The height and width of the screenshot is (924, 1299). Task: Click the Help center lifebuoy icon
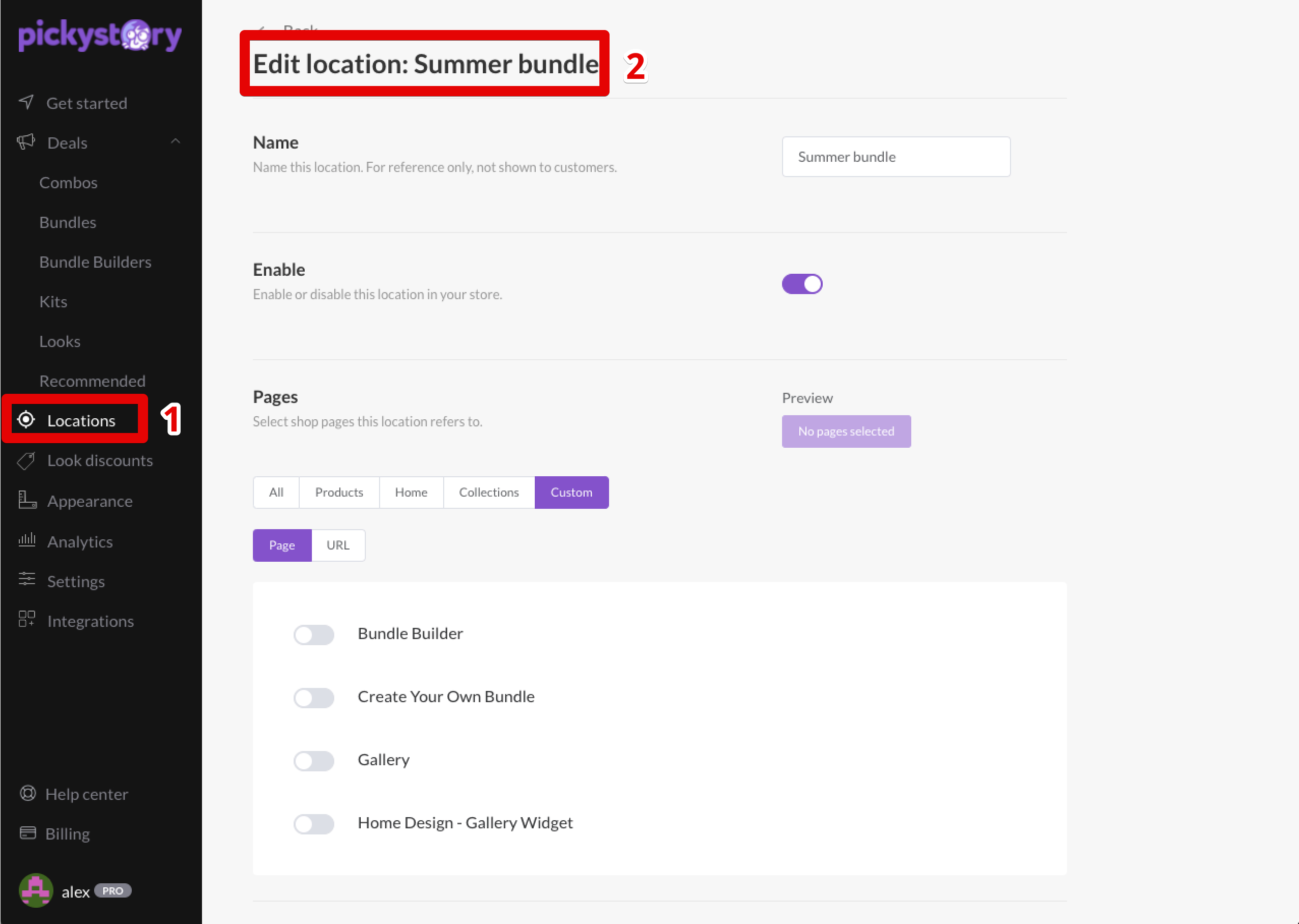27,793
